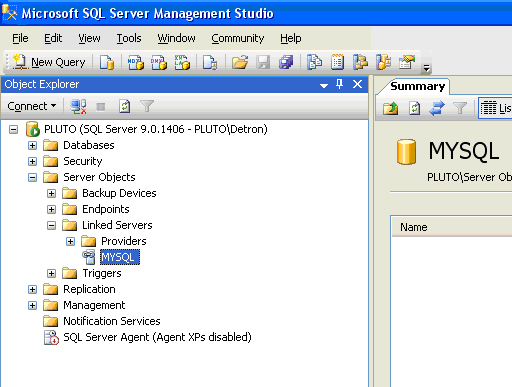This screenshot has width=512, height=387.
Task: Expand the Databases folder
Action: [32, 145]
